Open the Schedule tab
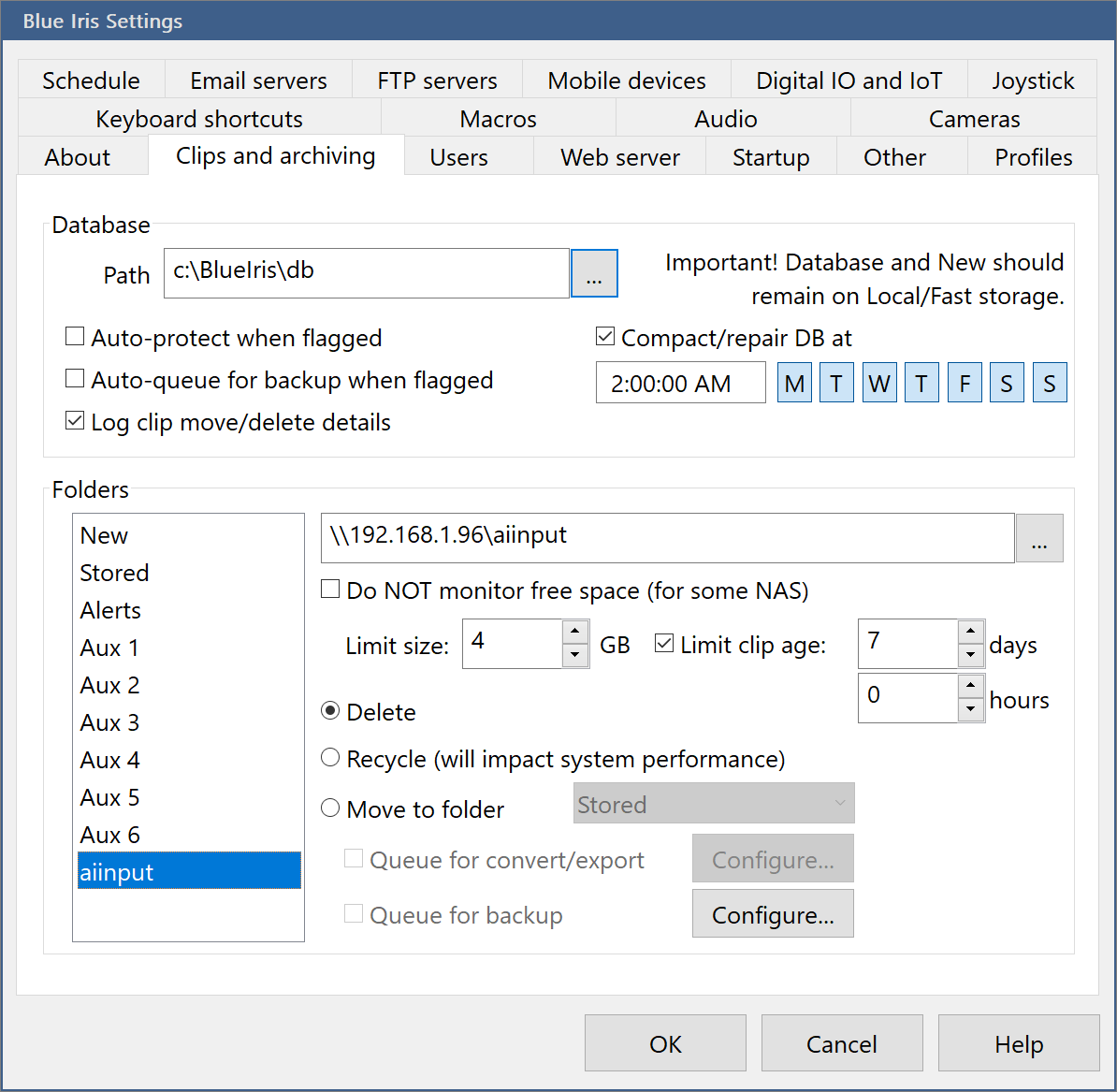 click(x=91, y=80)
